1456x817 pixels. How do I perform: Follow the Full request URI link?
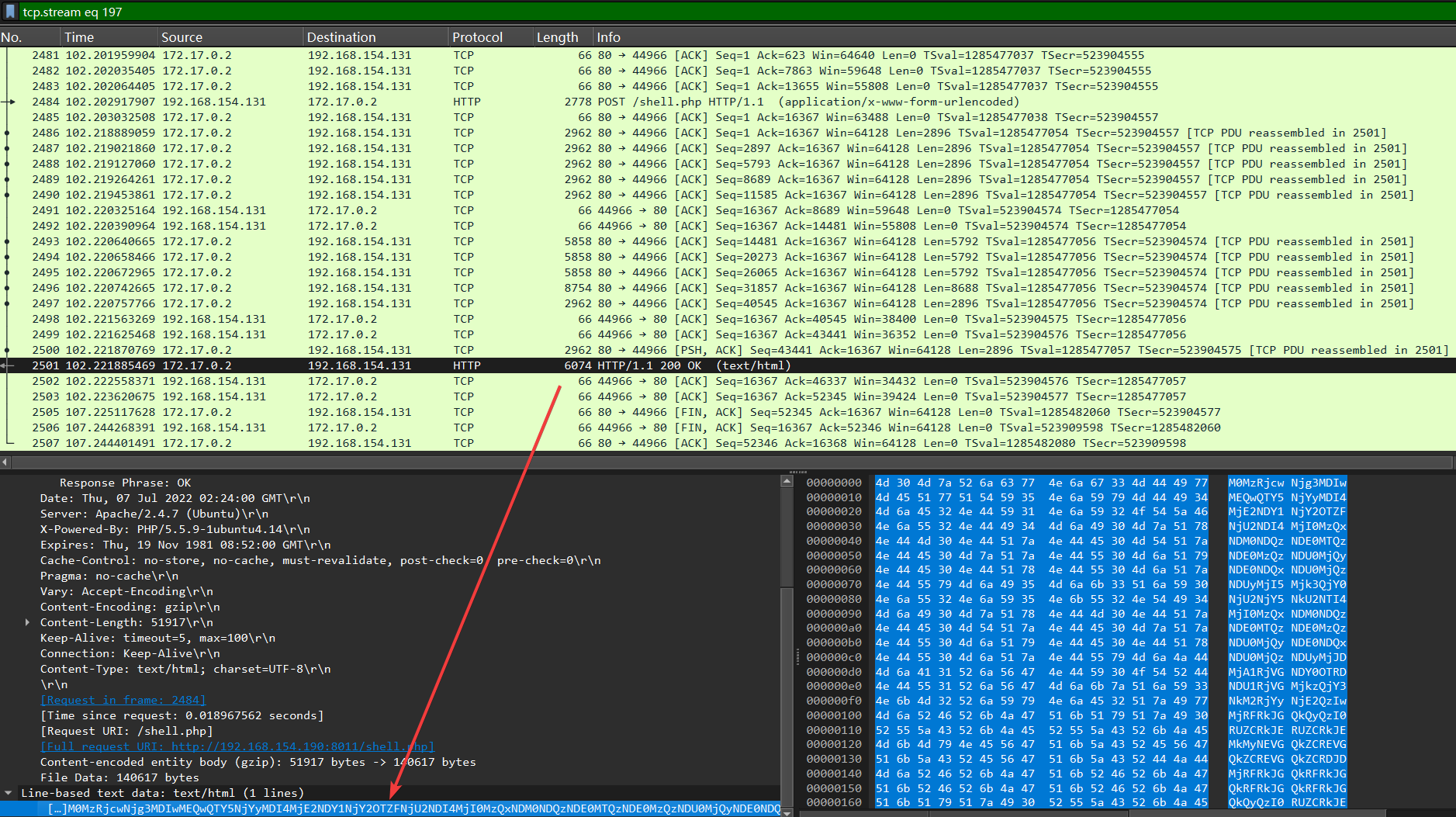tap(237, 746)
